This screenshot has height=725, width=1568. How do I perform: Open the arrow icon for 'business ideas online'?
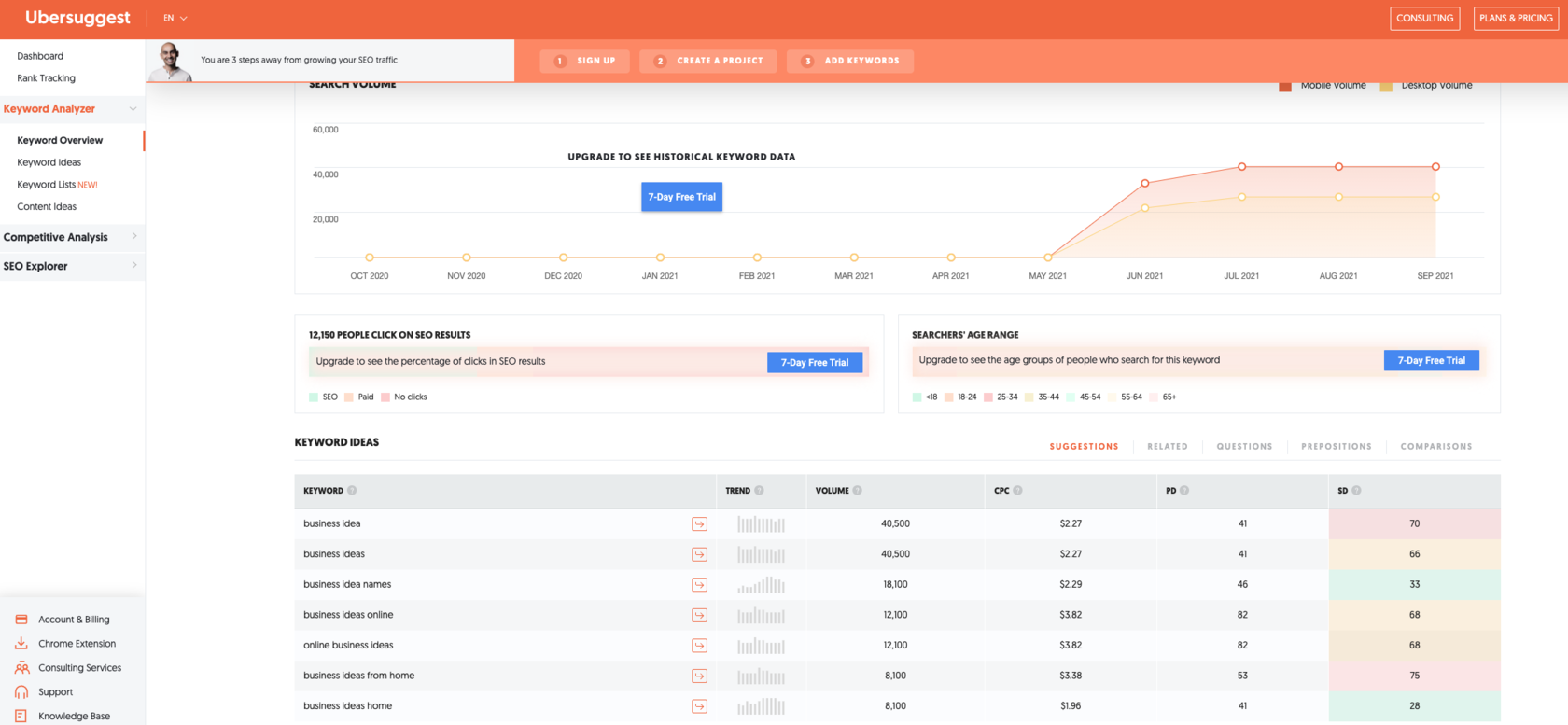tap(699, 615)
